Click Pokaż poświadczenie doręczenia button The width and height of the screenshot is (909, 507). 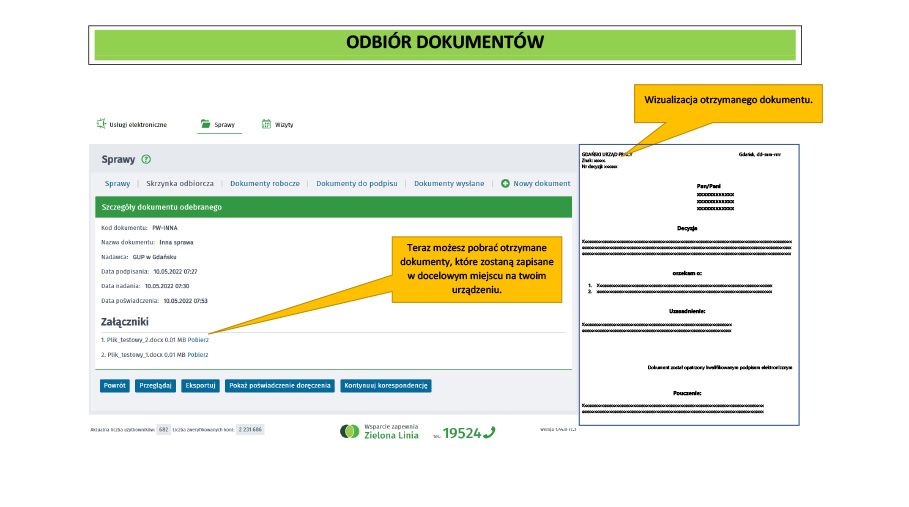tap(280, 385)
